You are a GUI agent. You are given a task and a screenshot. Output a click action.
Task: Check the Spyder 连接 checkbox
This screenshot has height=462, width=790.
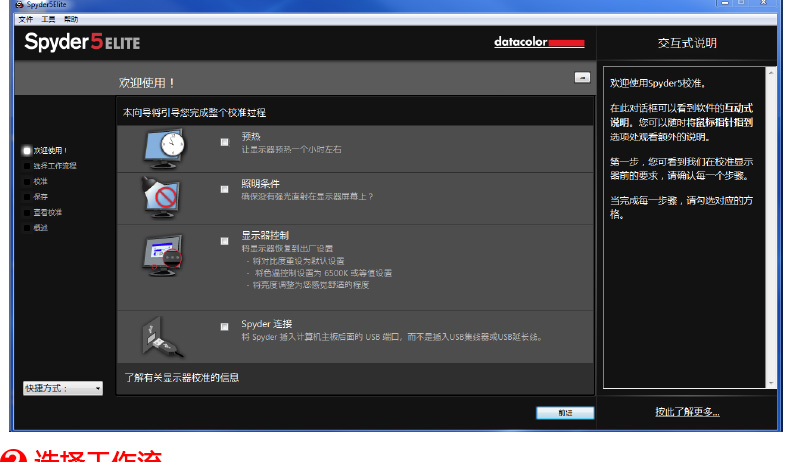[x=224, y=326]
